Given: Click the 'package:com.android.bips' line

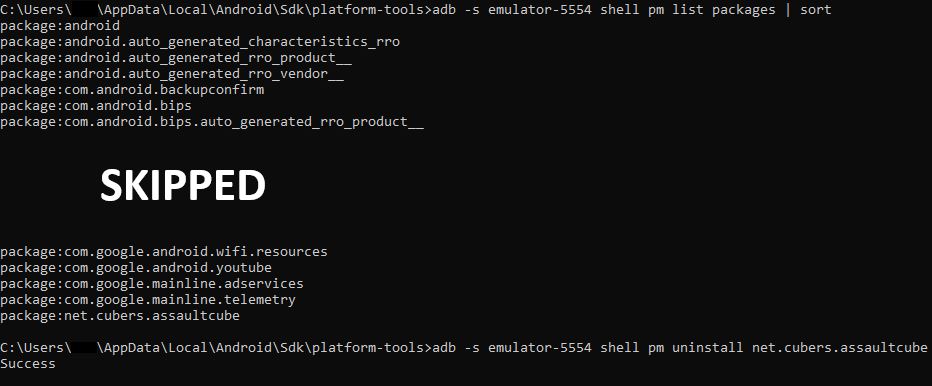Looking at the screenshot, I should [x=96, y=106].
